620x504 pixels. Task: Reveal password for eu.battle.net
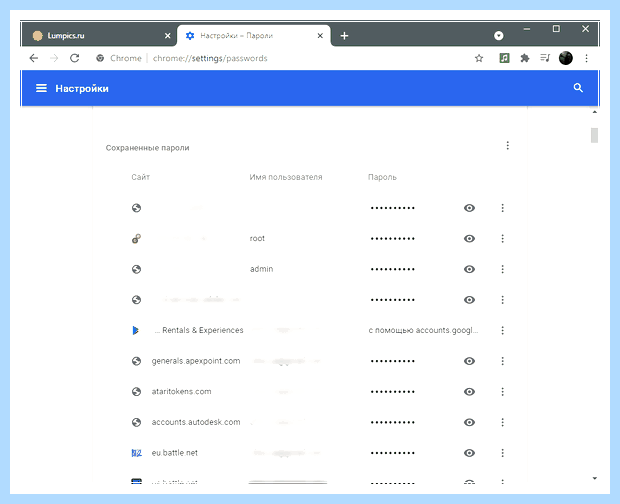pos(469,453)
